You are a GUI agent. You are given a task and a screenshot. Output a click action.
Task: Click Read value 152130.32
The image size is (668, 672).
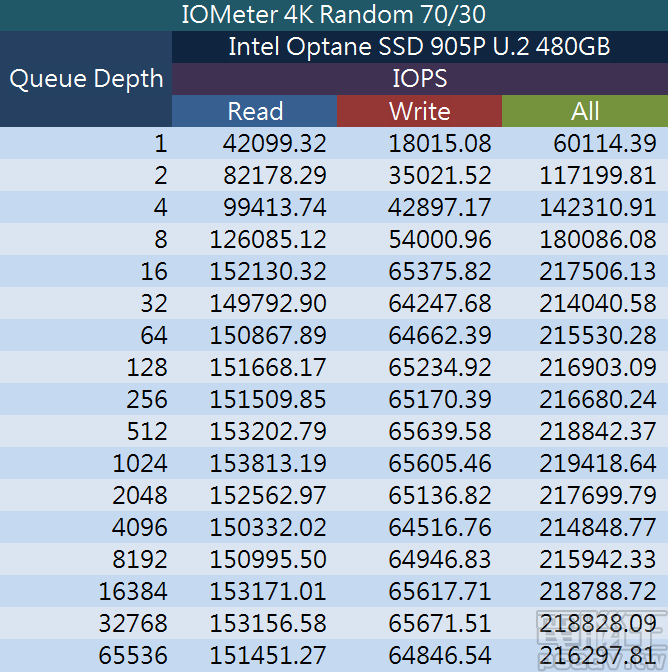click(x=268, y=272)
